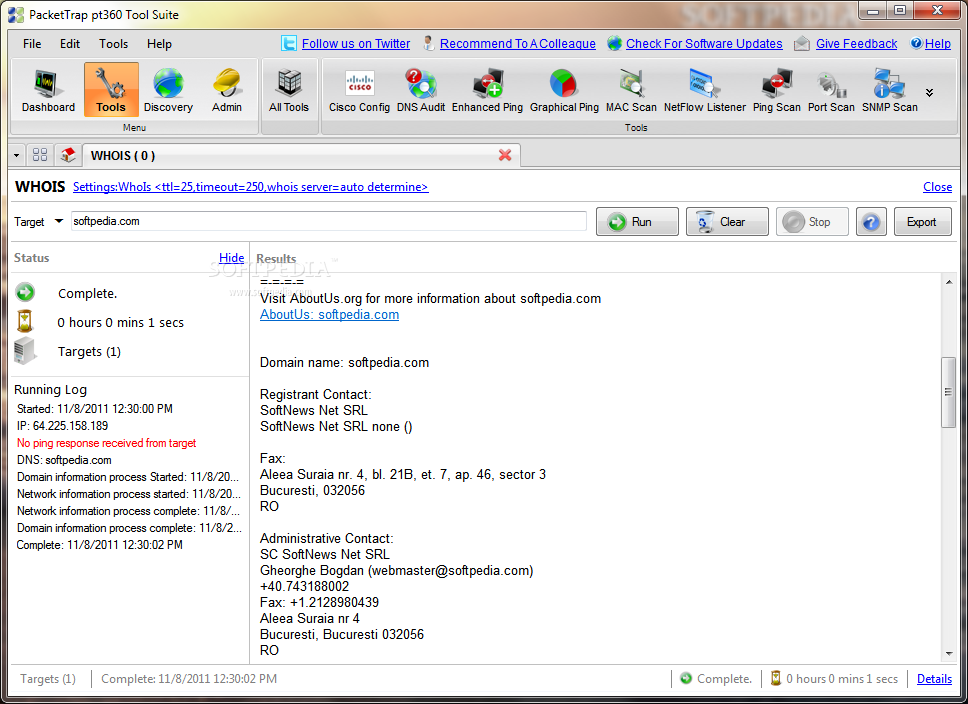Image resolution: width=968 pixels, height=704 pixels.
Task: Click the envelope icon beside Give Feedback
Action: (802, 43)
